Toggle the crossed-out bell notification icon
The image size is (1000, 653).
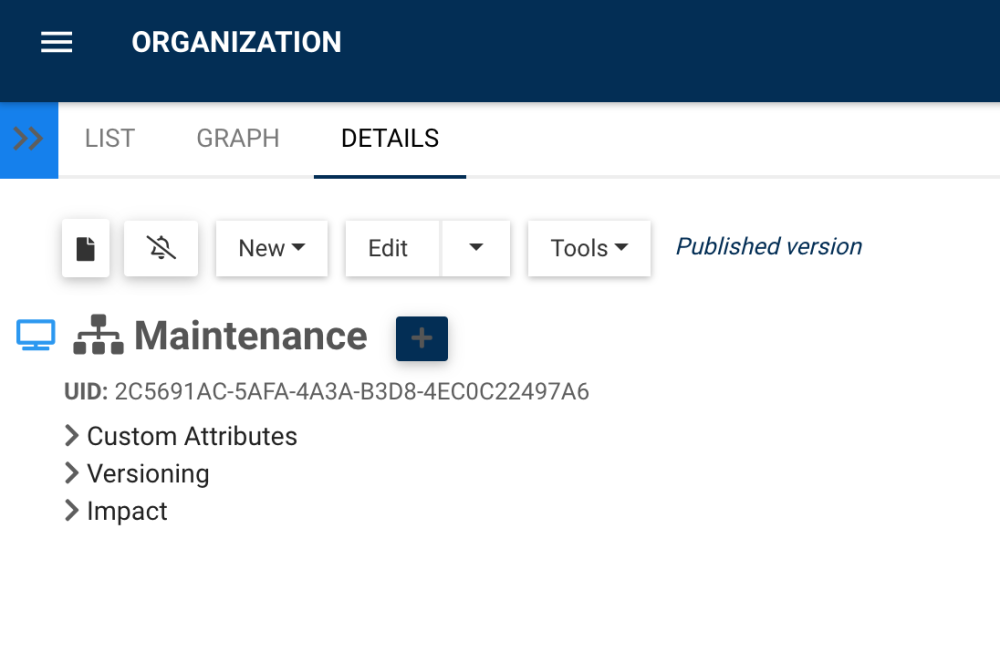(161, 248)
